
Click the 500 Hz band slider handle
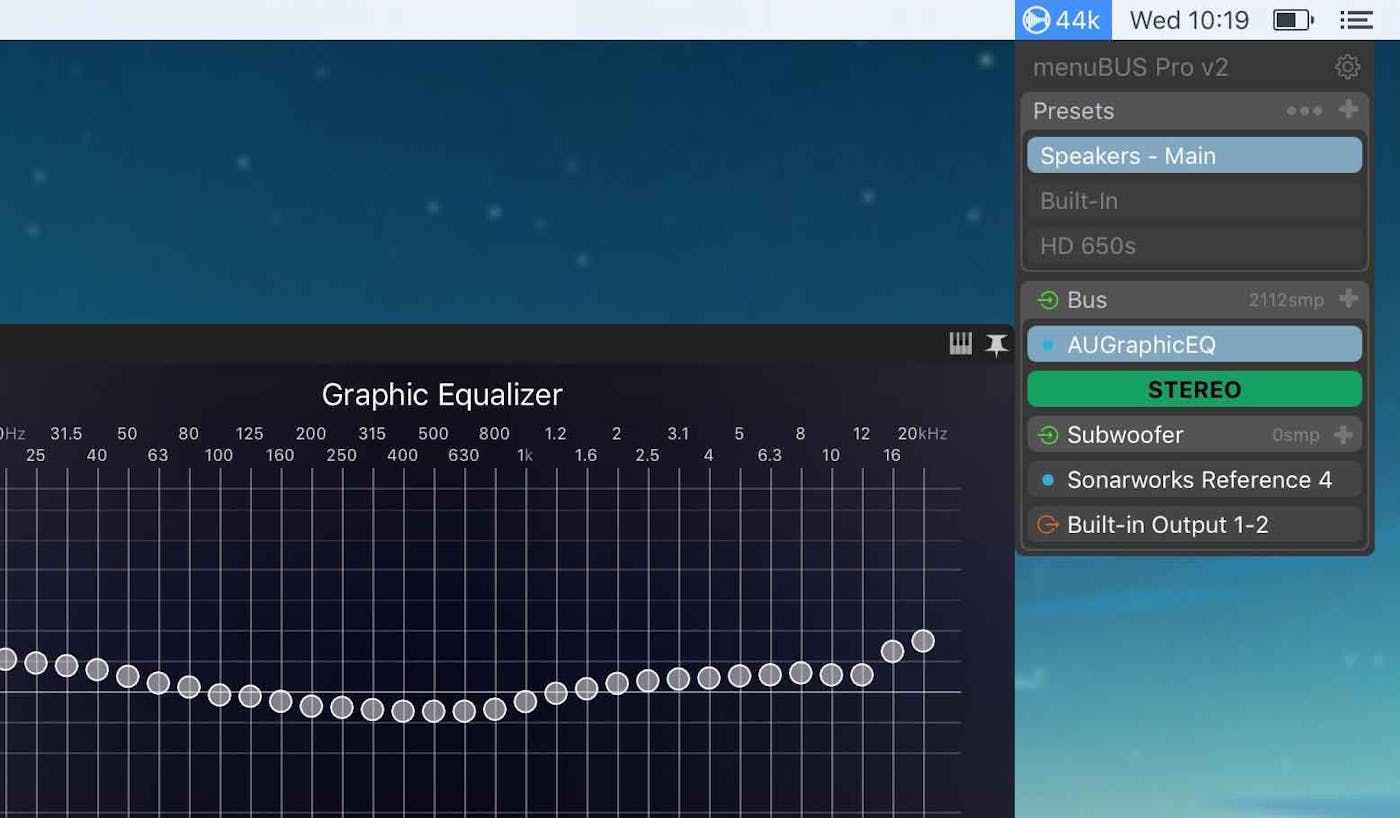coord(433,710)
